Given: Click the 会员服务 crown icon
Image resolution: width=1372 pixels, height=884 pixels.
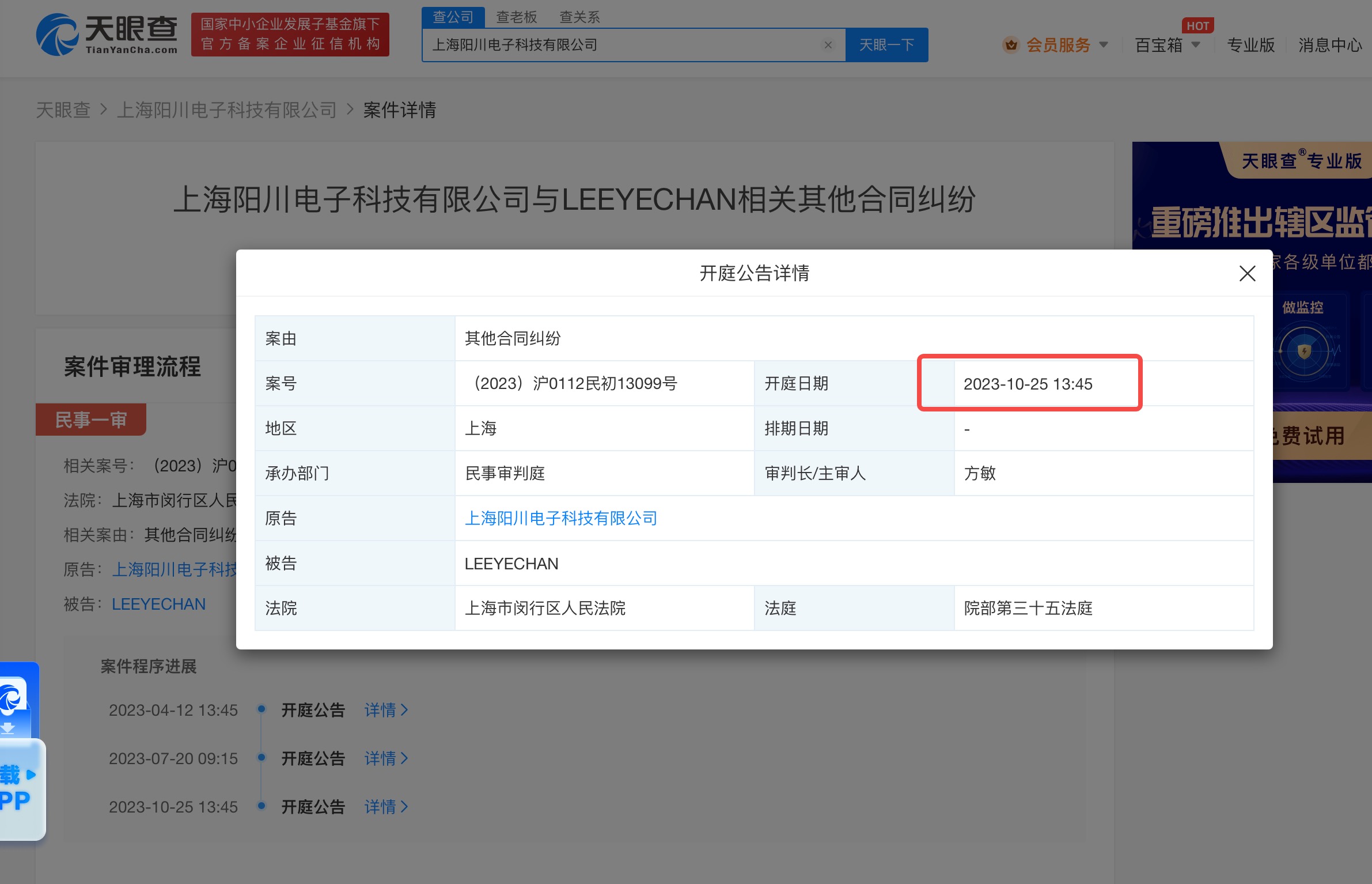Looking at the screenshot, I should click(x=1011, y=45).
